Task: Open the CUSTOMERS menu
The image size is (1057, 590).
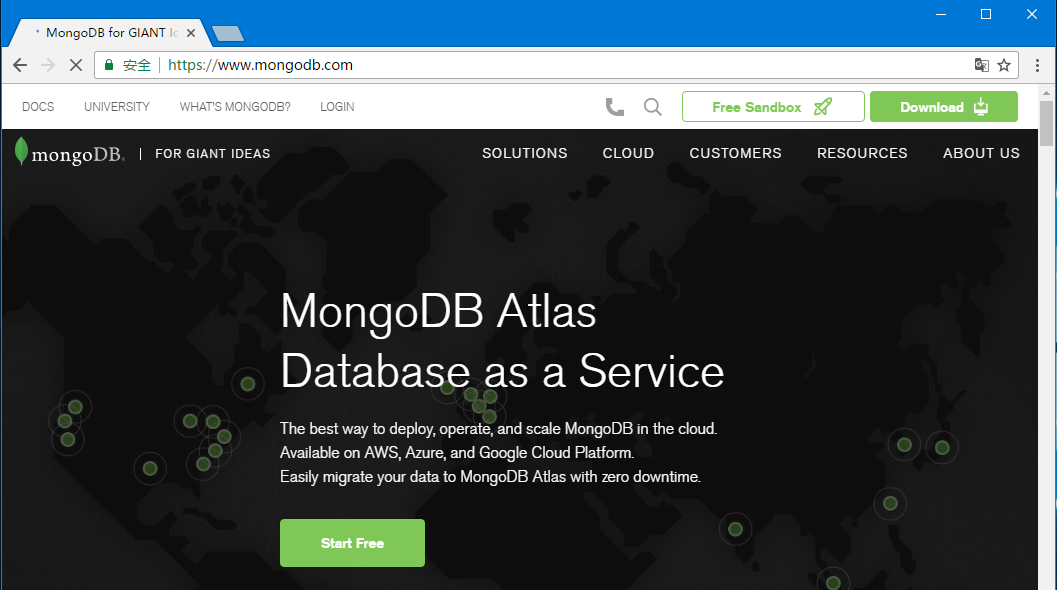Action: 735,153
